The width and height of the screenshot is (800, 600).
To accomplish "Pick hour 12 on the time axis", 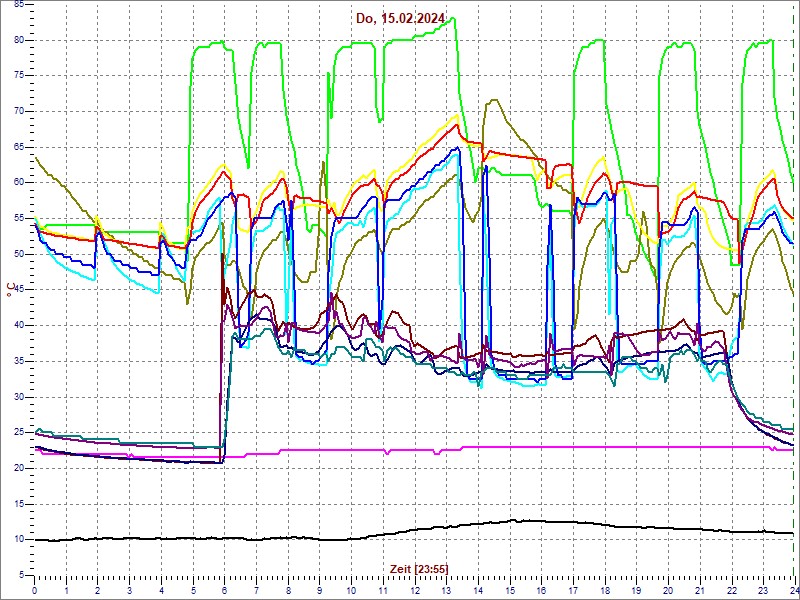I will [x=415, y=590].
